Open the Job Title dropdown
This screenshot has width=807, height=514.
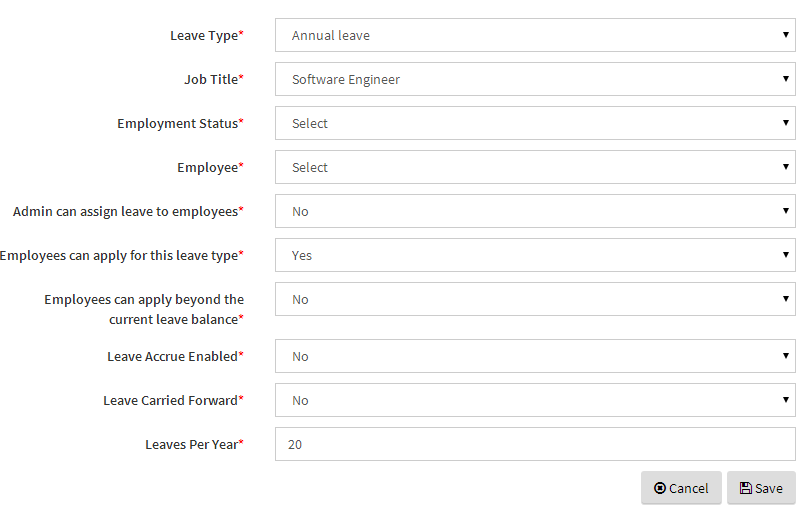pos(535,79)
